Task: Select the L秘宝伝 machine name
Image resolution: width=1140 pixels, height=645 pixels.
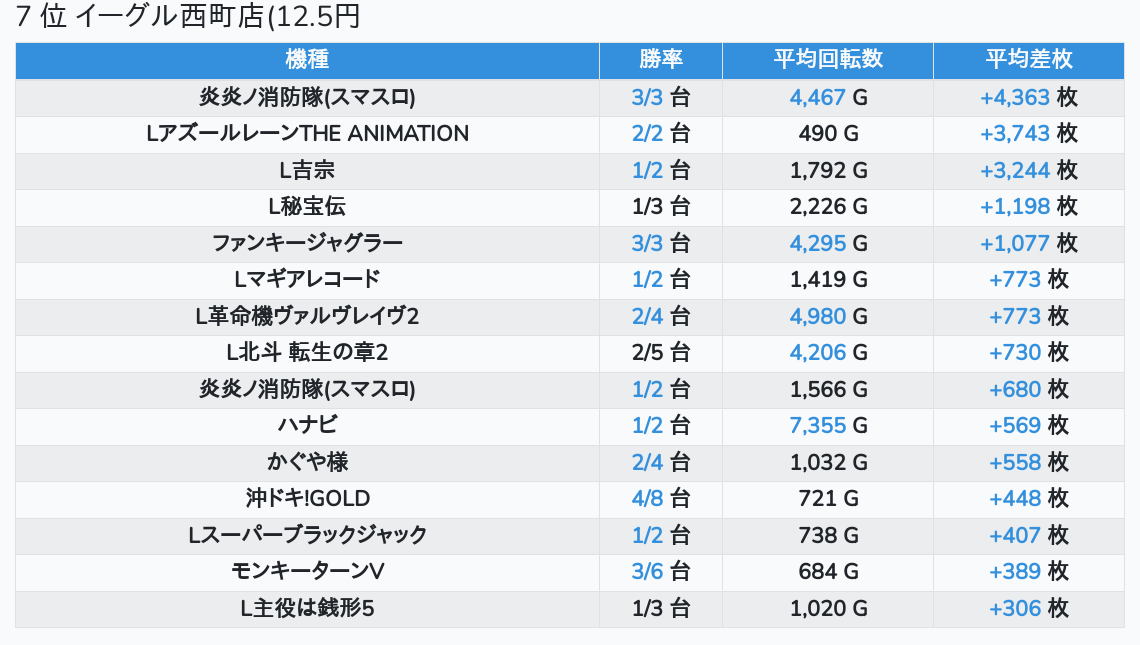Action: (x=307, y=207)
